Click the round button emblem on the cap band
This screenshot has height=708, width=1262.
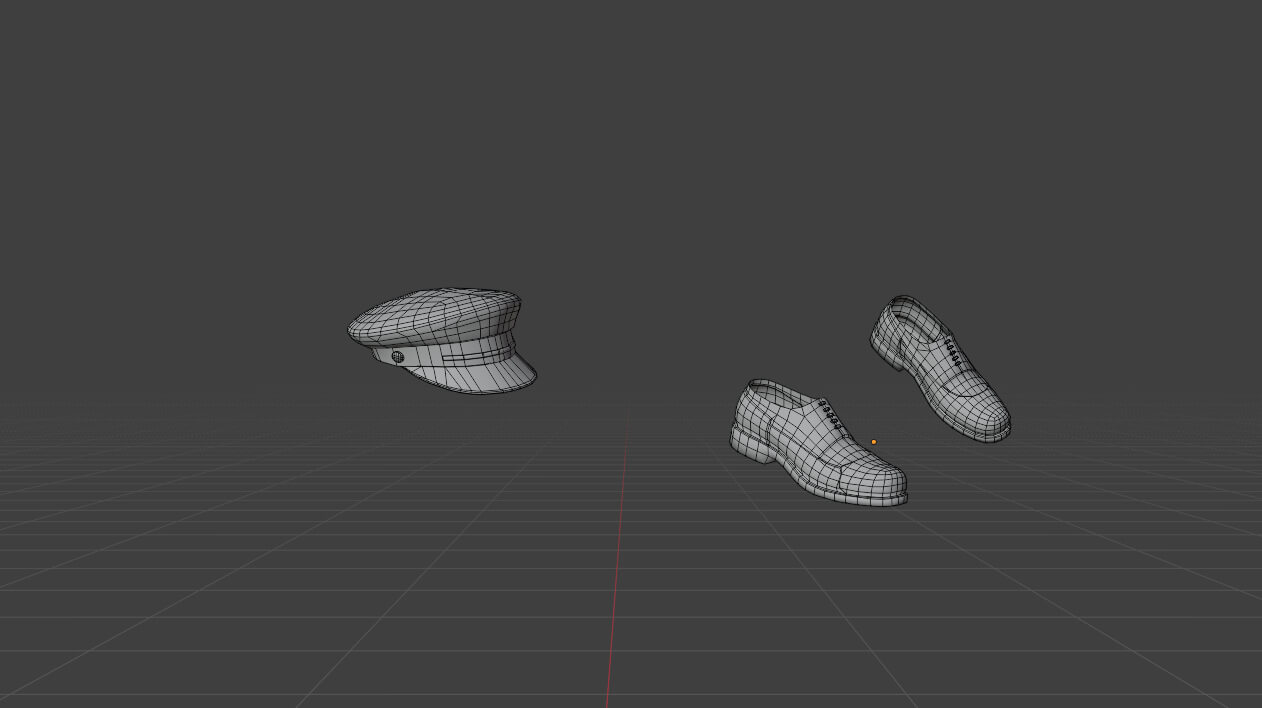(x=397, y=357)
